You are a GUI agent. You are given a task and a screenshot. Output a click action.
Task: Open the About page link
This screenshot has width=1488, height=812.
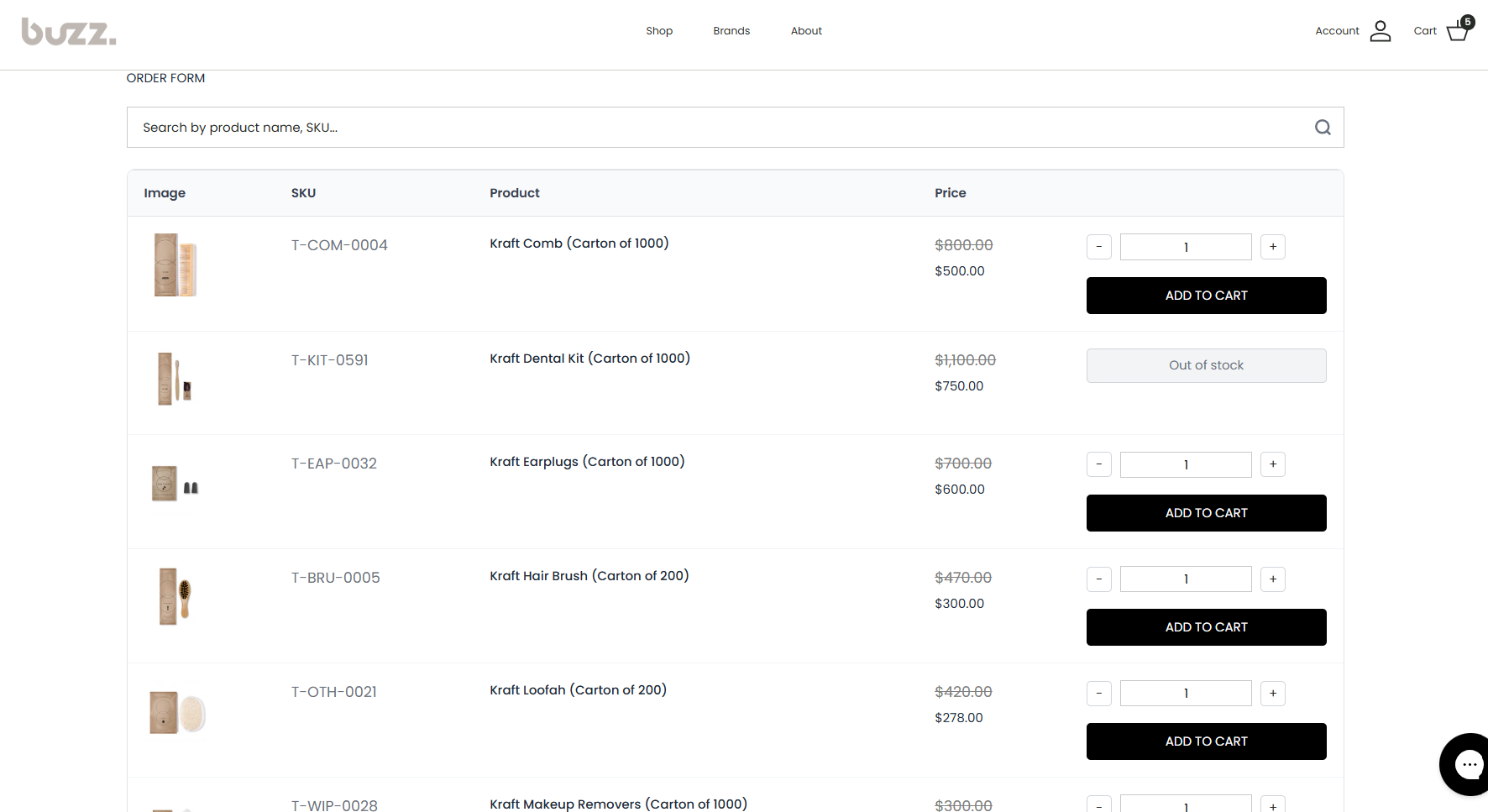click(806, 31)
